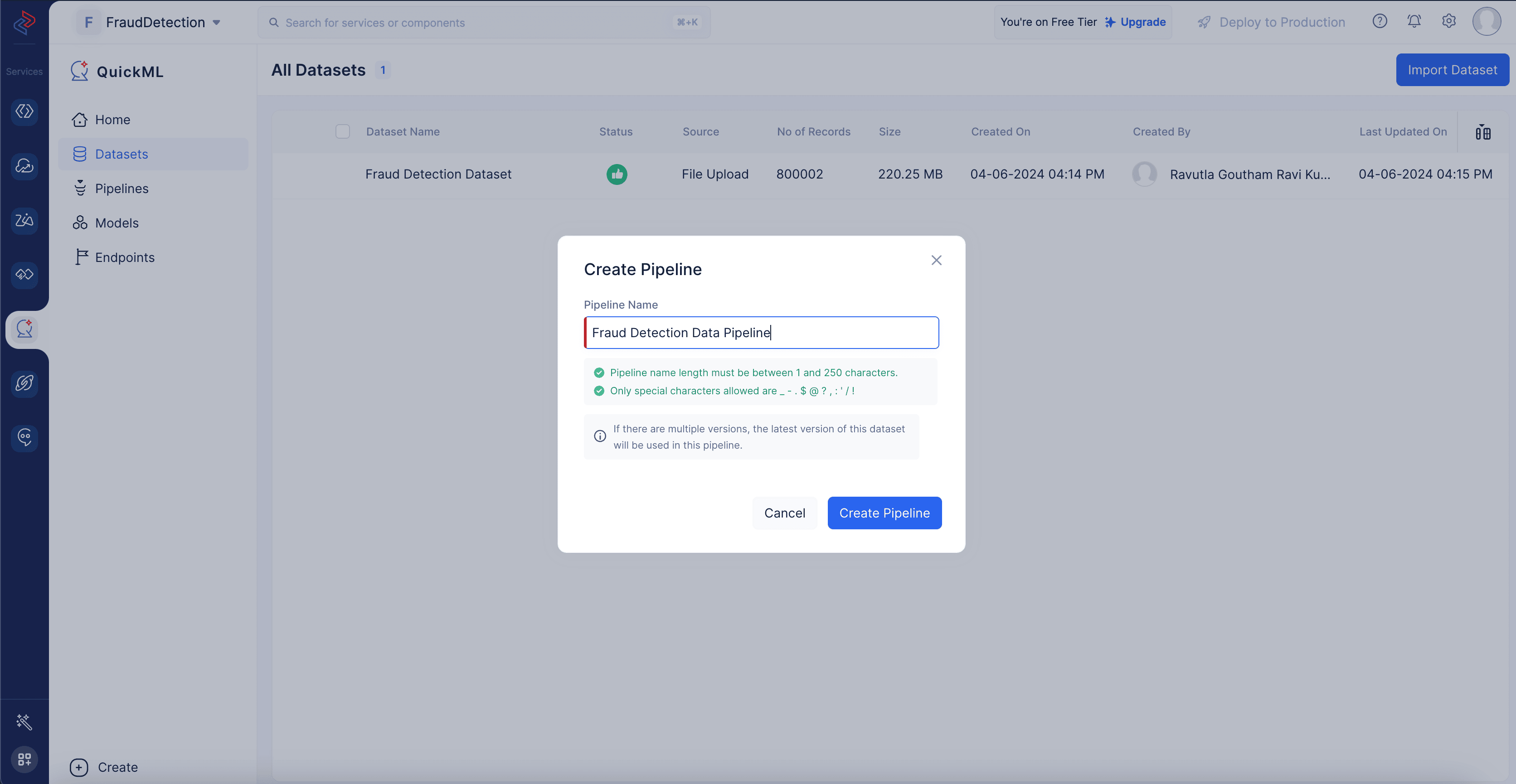Click the Import Dataset button
Screen dimensions: 1516x784
tap(1452, 69)
